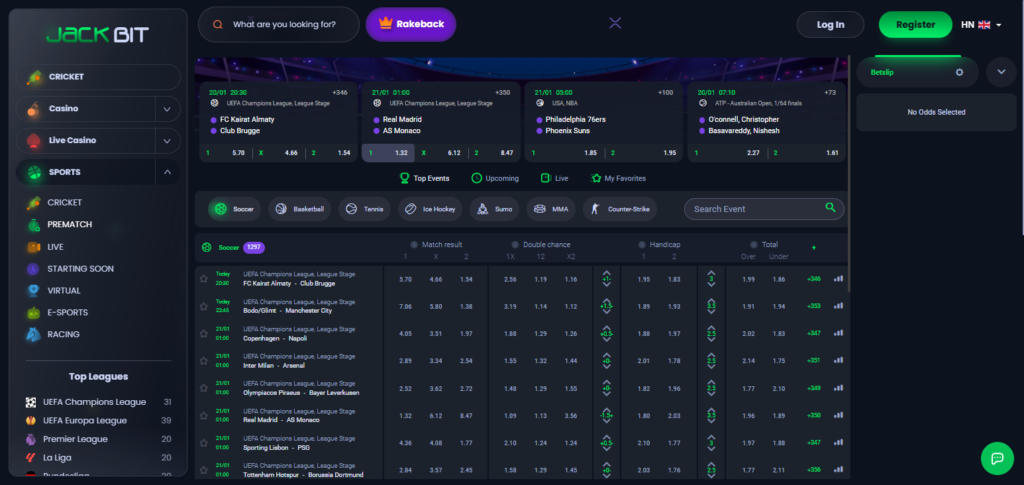The width and height of the screenshot is (1024, 485).
Task: Select Real Madrid 1.32 odds in featured card
Action: point(388,153)
